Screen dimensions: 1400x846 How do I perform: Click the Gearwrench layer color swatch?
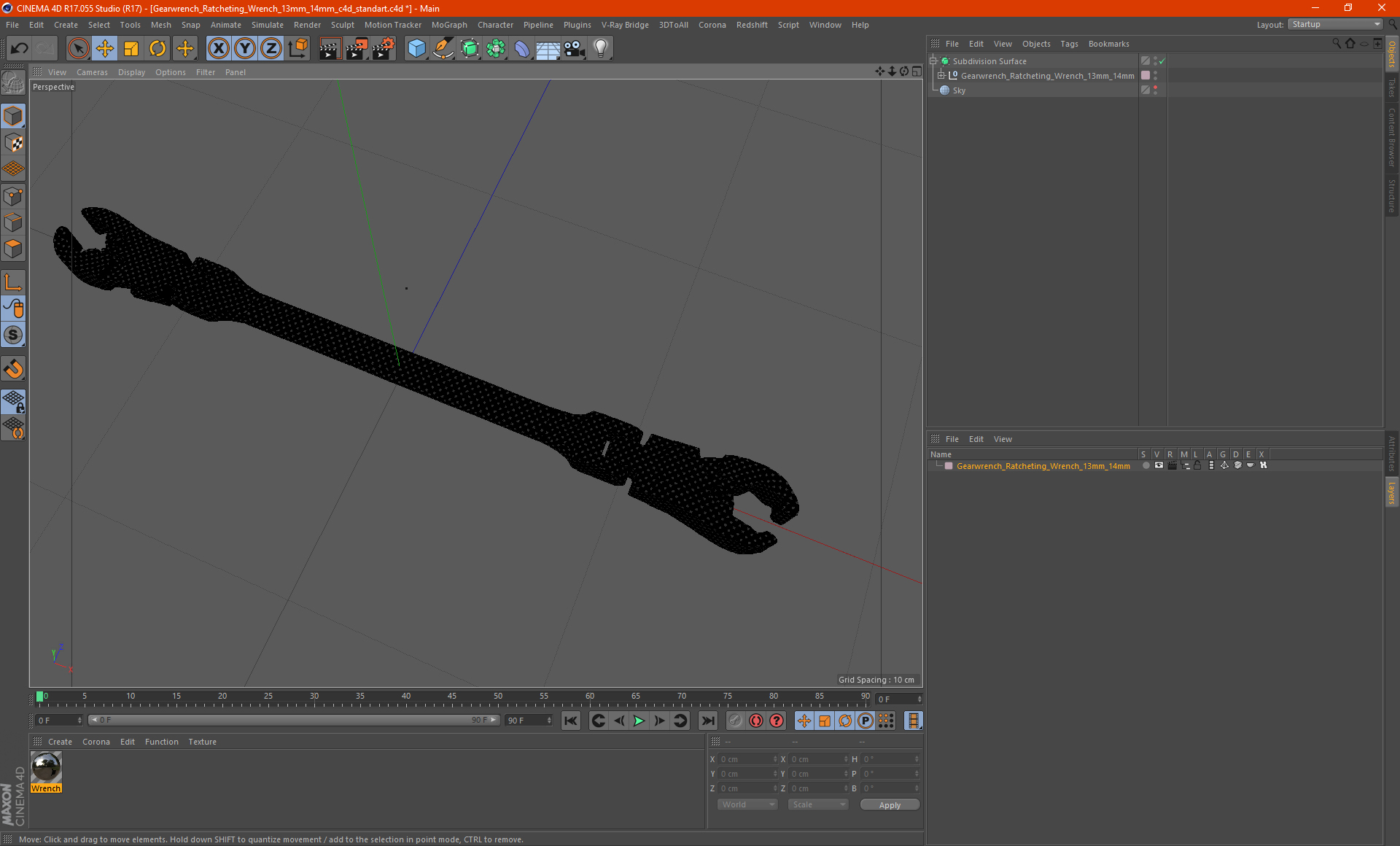pyautogui.click(x=949, y=466)
